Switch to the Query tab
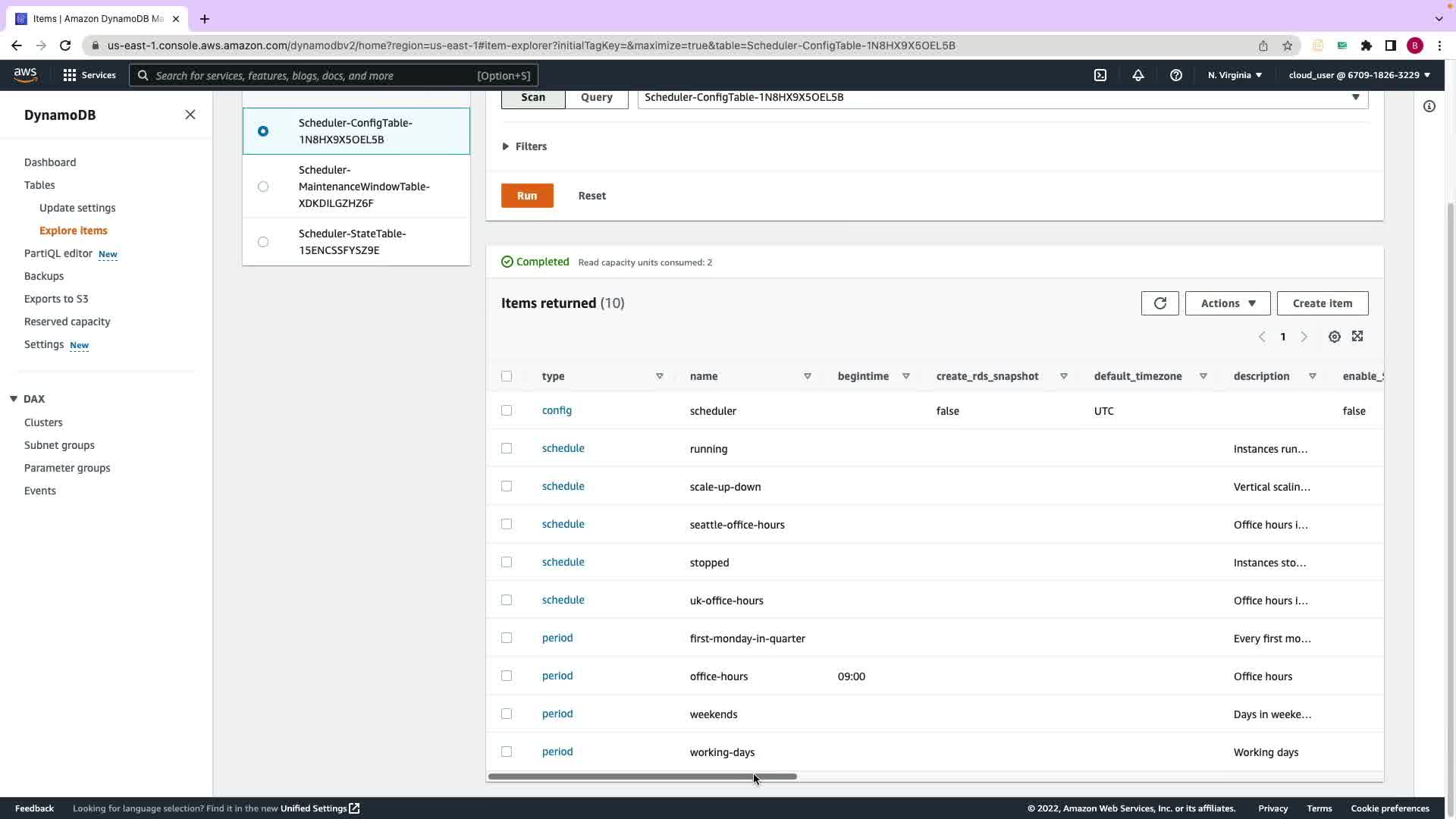Screen dimensions: 1456x819 596,97
